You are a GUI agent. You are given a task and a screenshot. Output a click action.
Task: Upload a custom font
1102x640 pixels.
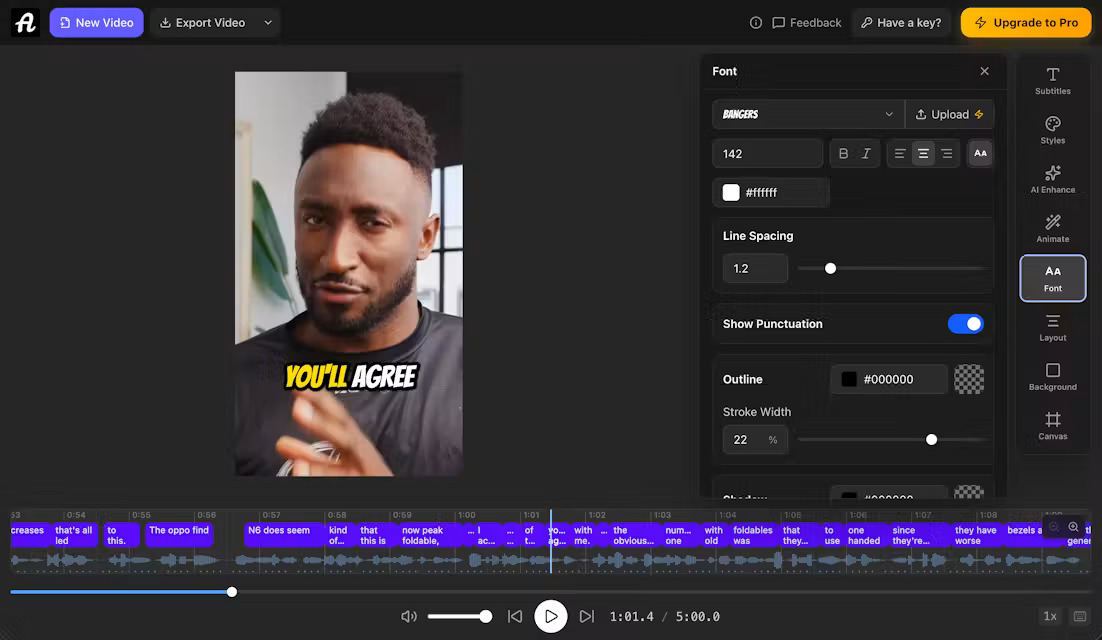tap(949, 114)
